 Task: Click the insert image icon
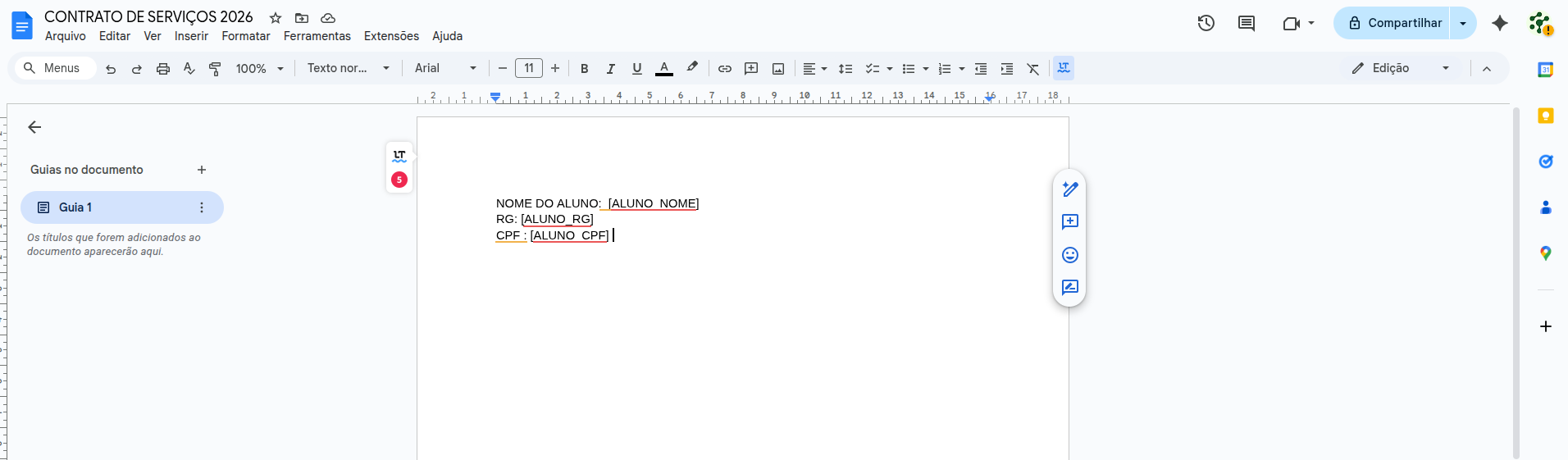click(778, 69)
